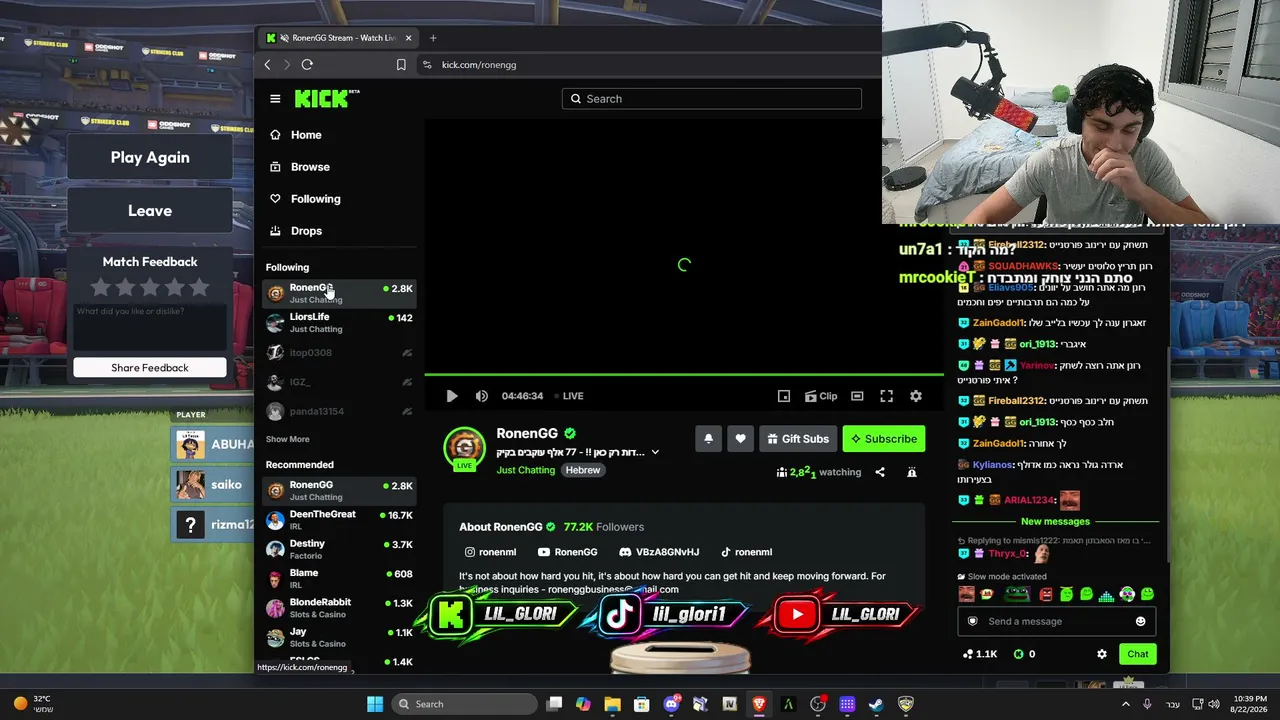Jump to New messages in chat
The width and height of the screenshot is (1280, 720).
[x=1055, y=522]
